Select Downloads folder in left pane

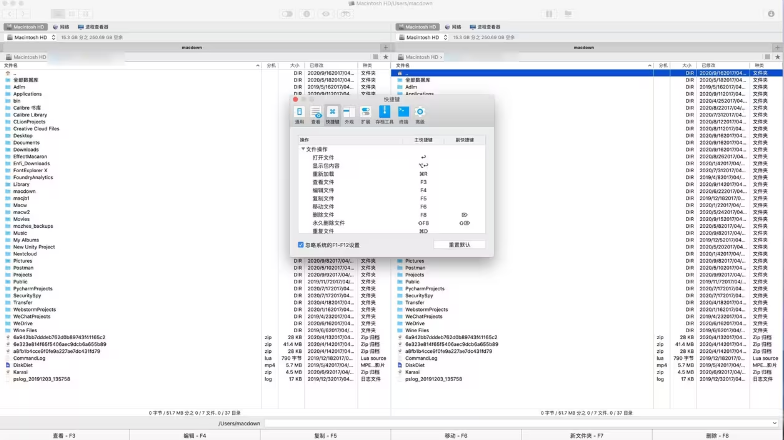coord(26,150)
